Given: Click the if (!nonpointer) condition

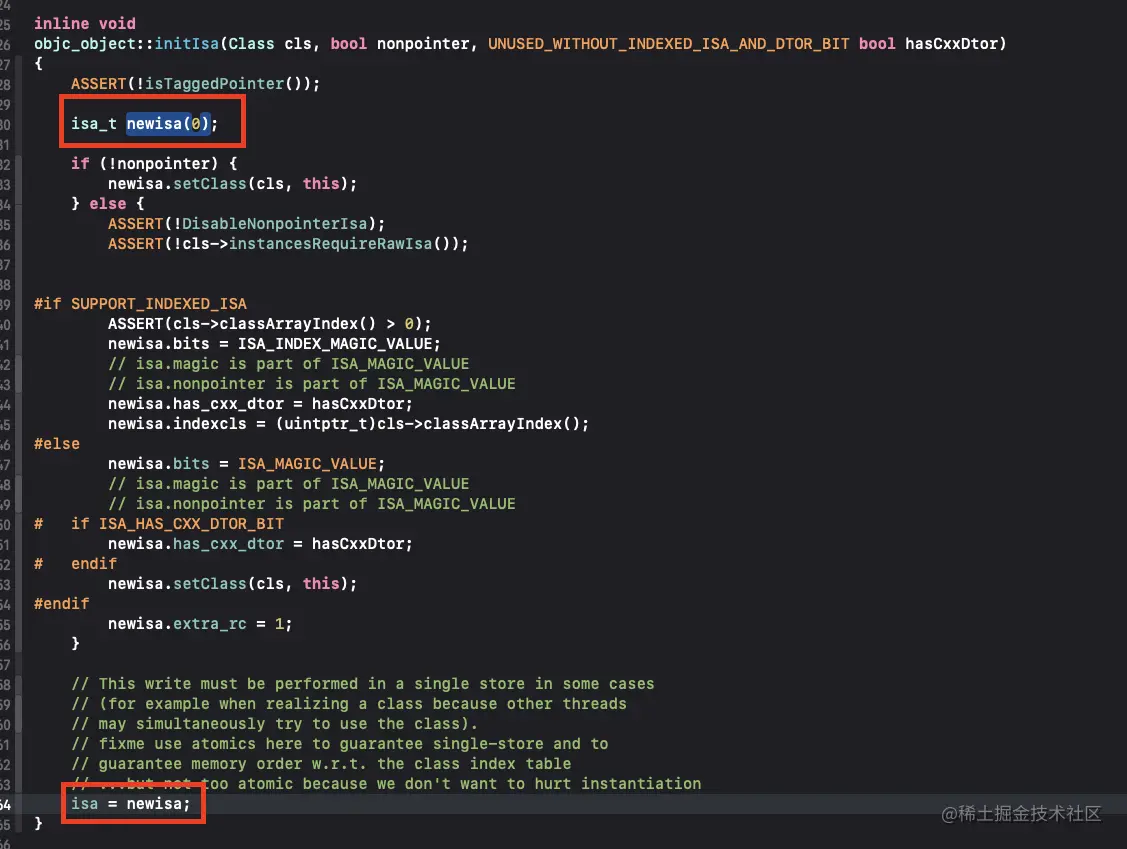Looking at the screenshot, I should coord(154,164).
